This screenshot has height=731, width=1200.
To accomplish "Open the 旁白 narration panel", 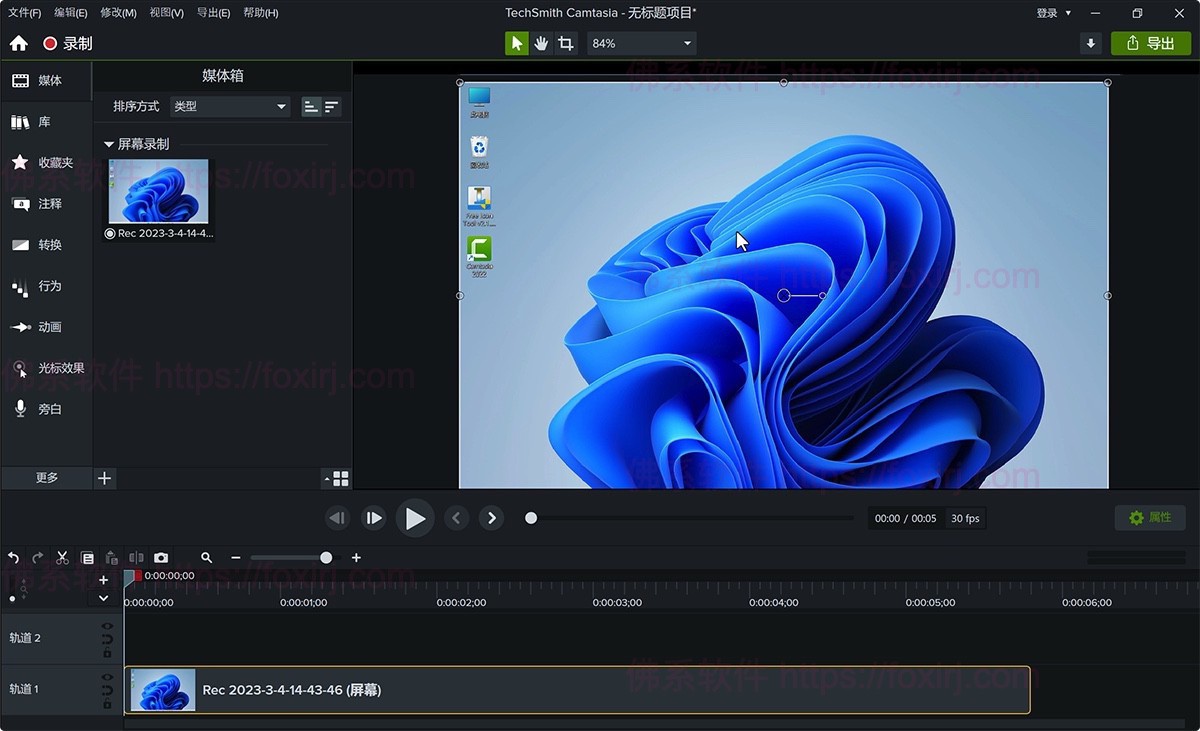I will click(46, 408).
